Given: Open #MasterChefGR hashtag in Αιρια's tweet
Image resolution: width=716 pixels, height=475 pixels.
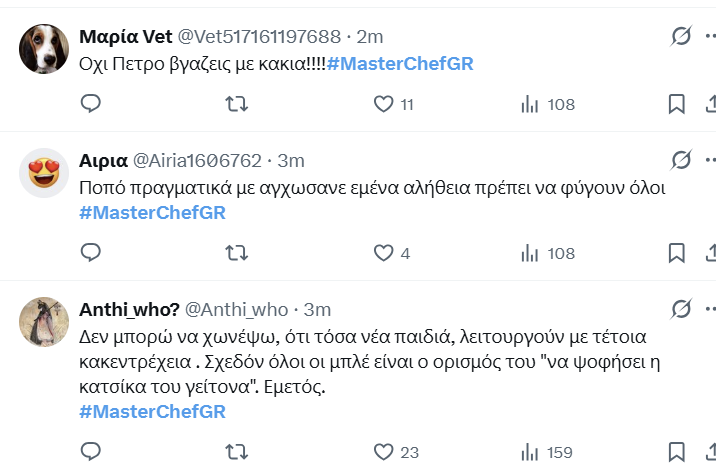Looking at the screenshot, I should (152, 212).
